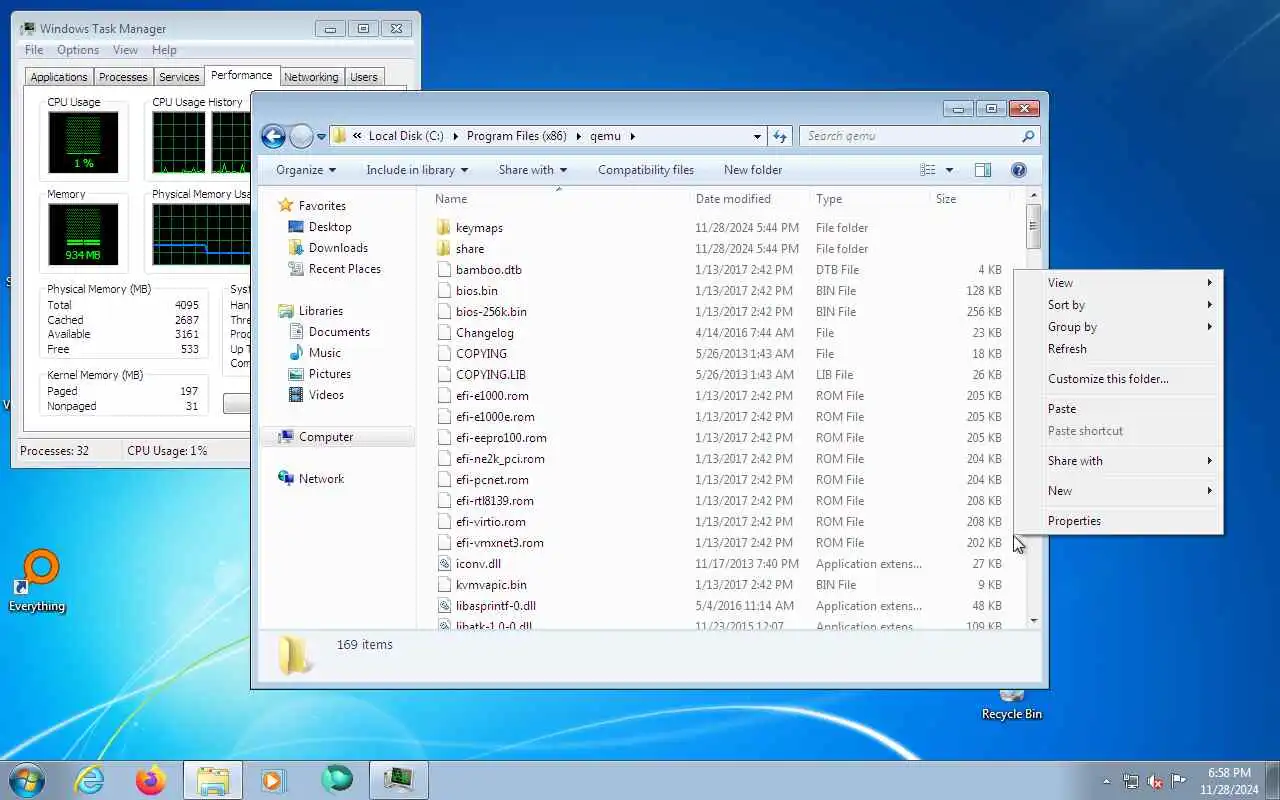Click the Search qemu input field
The image size is (1280, 800).
(x=910, y=136)
